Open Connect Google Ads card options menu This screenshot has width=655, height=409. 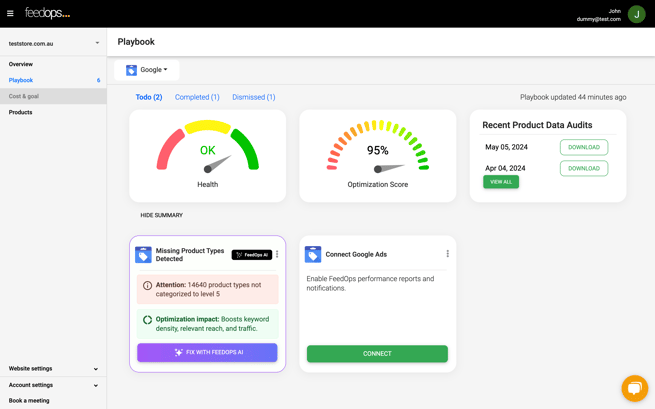[447, 254]
